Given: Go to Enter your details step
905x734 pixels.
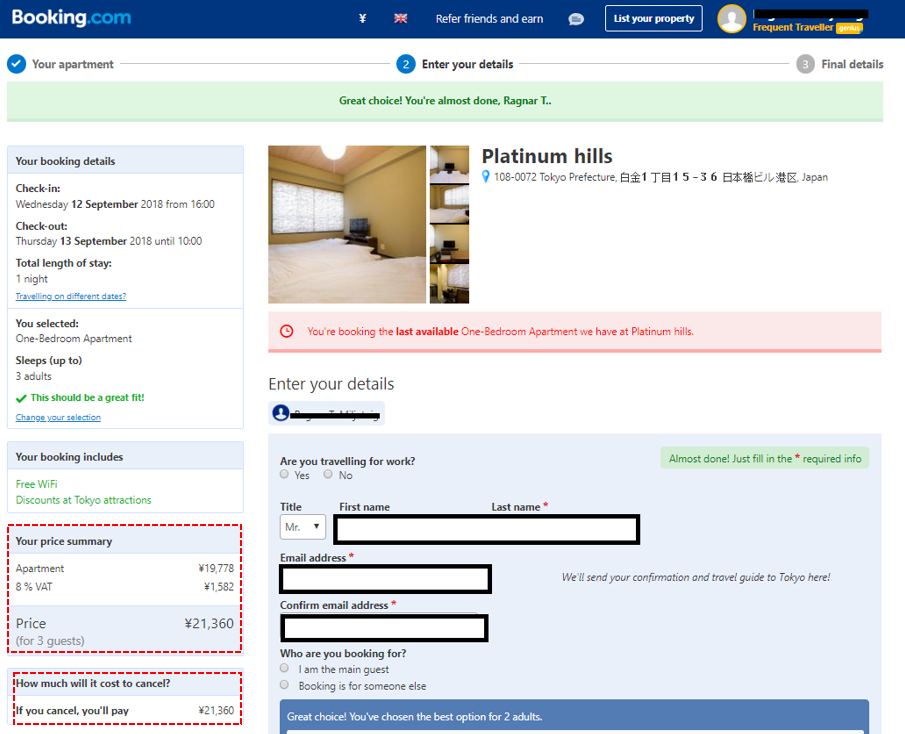Looking at the screenshot, I should pyautogui.click(x=467, y=64).
